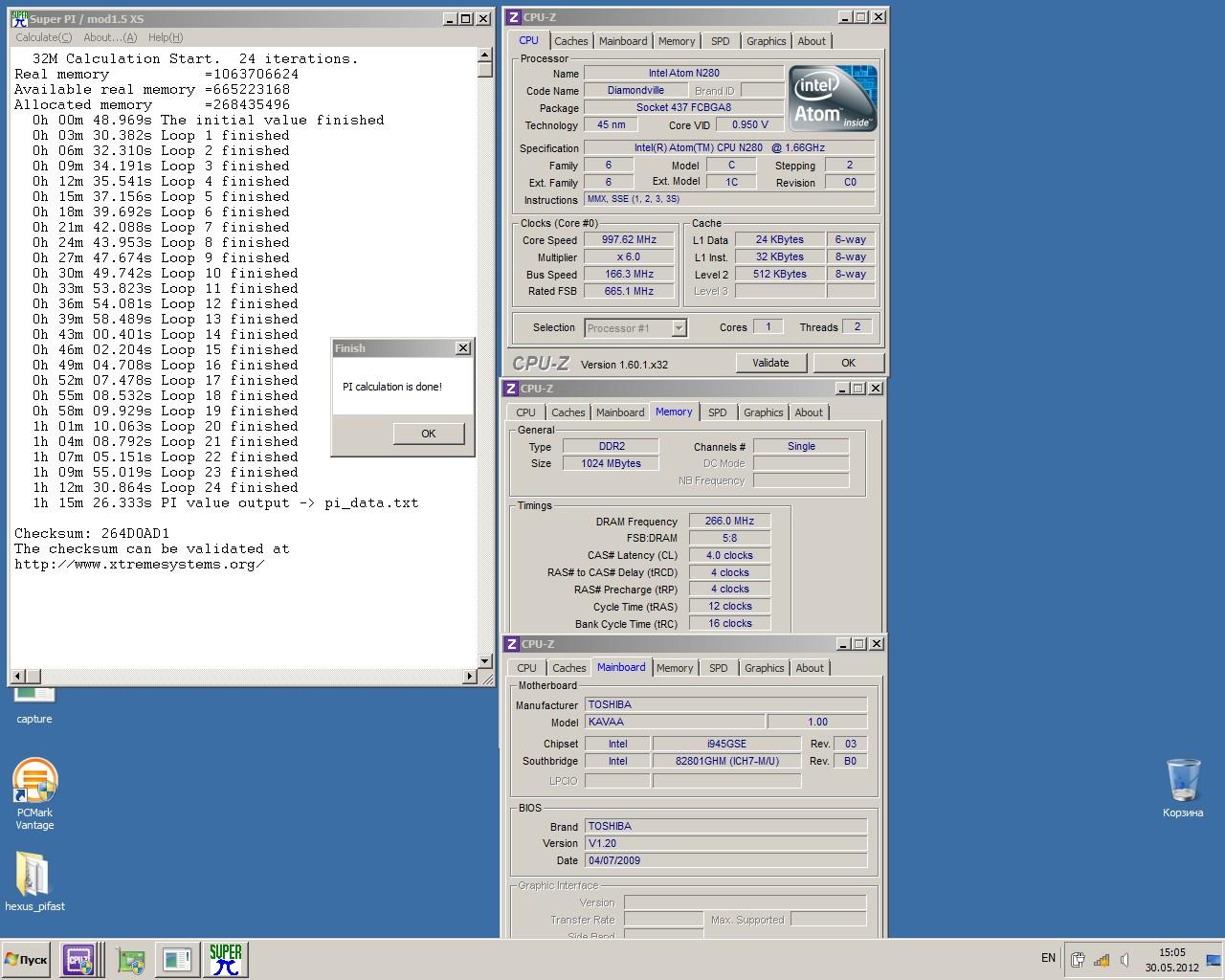Open About tab in top CPU-Z
The height and width of the screenshot is (980, 1225).
(x=812, y=41)
